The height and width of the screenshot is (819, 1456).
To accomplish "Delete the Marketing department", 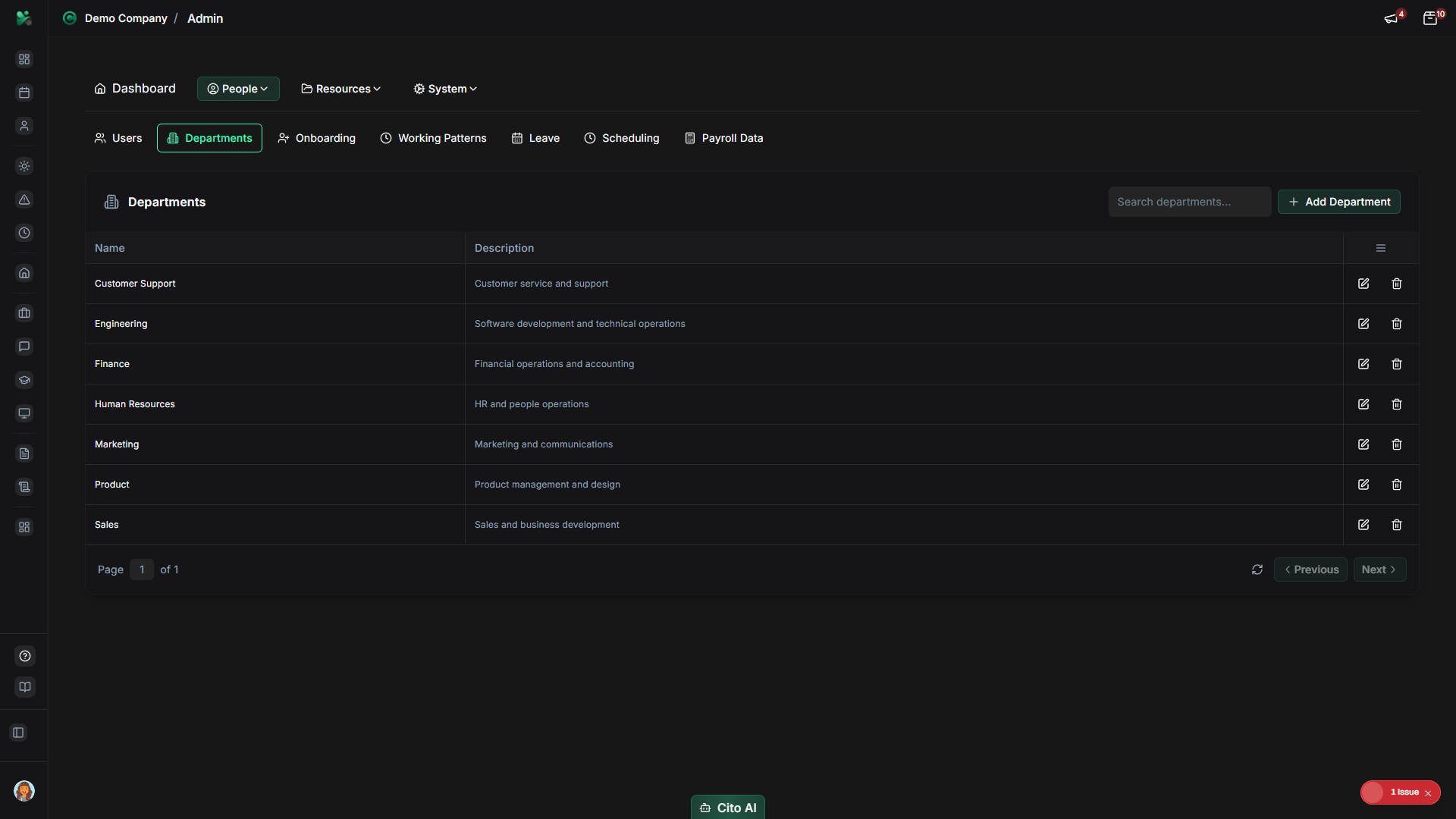I will point(1397,444).
